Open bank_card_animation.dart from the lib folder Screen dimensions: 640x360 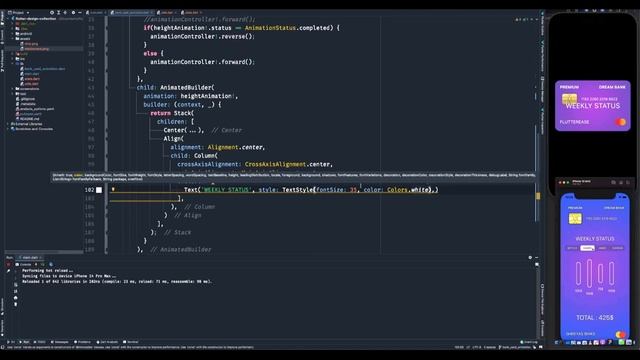pos(44,69)
